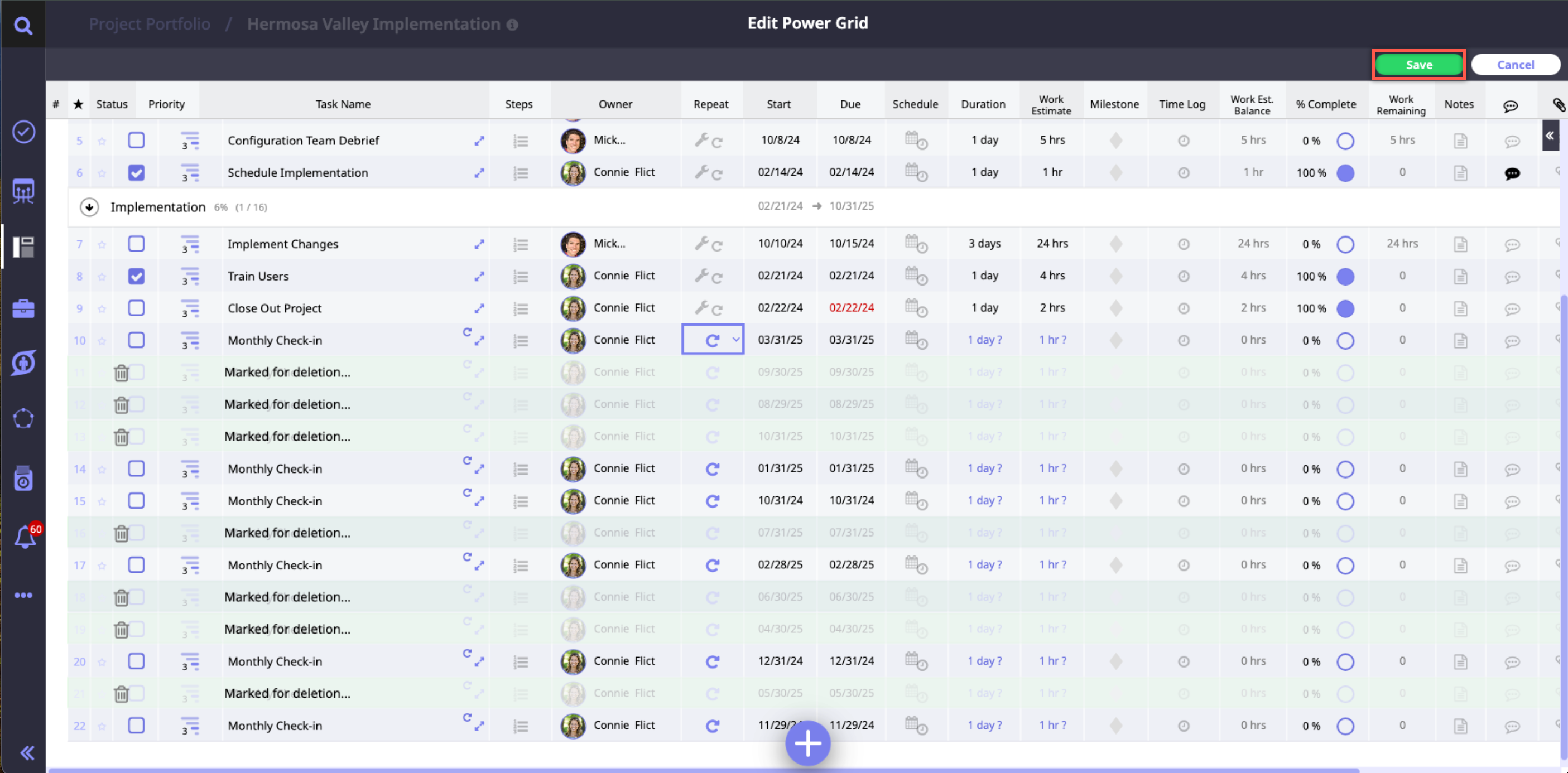
Task: Open notes icon for Implement Changes row
Action: (1460, 244)
